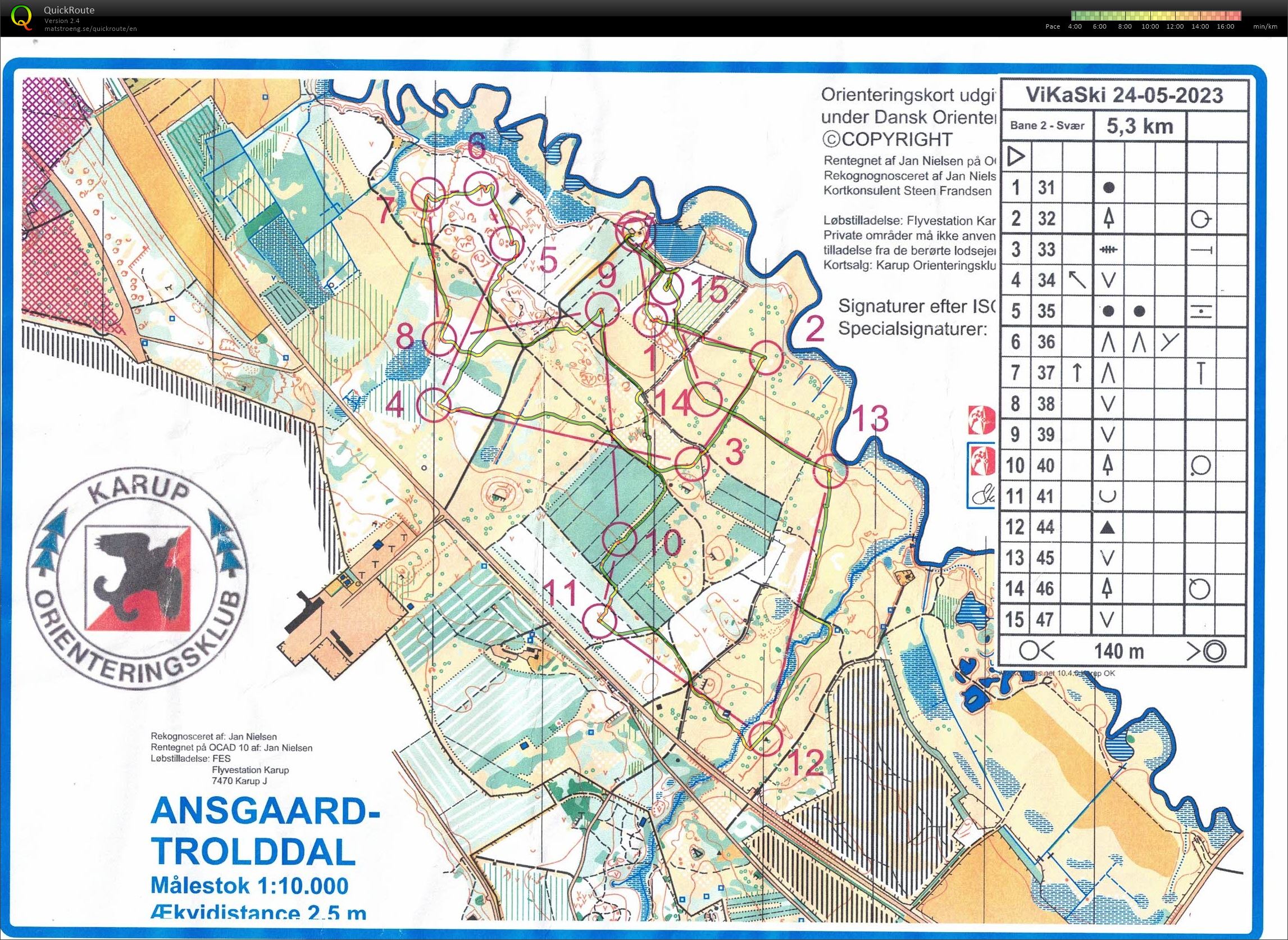Click the Bane 2 - Svær cell
The height and width of the screenshot is (940, 1288).
[1048, 126]
